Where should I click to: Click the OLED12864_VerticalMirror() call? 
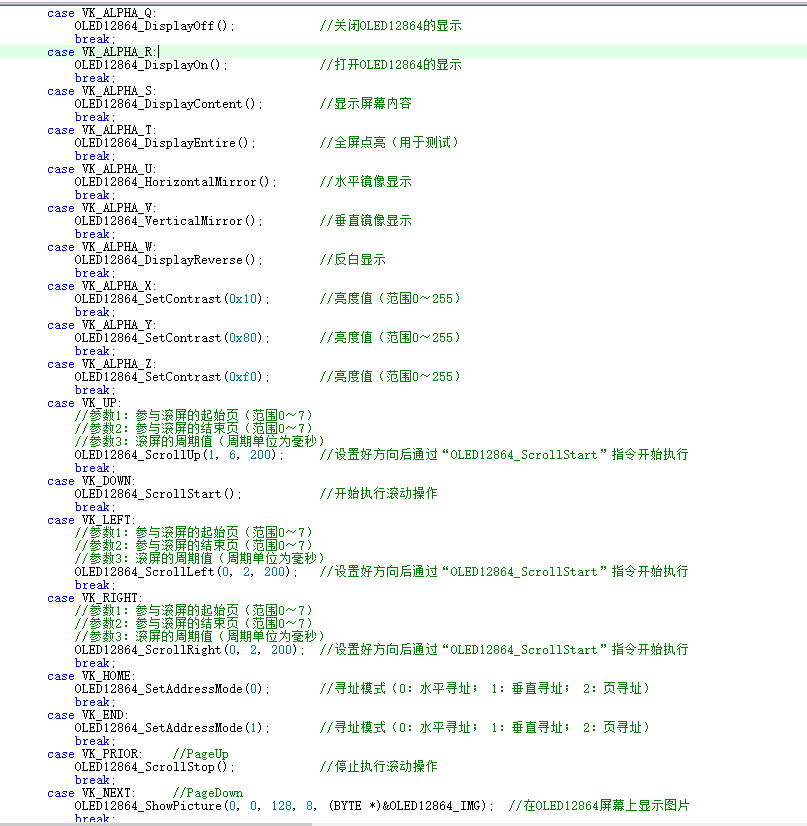(x=169, y=221)
